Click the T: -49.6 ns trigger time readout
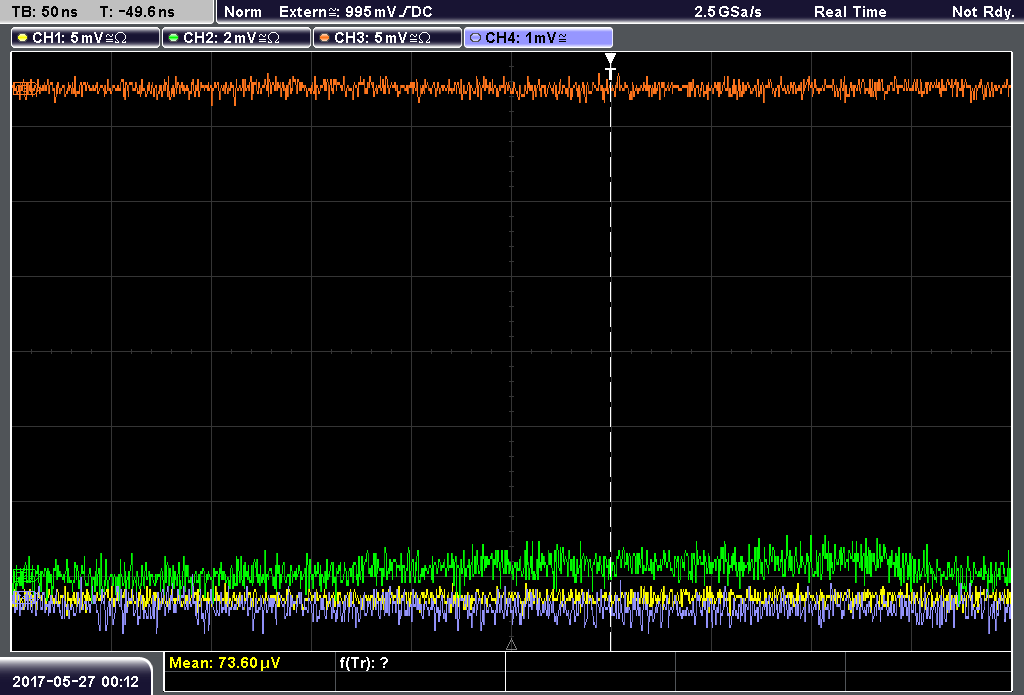 click(137, 12)
